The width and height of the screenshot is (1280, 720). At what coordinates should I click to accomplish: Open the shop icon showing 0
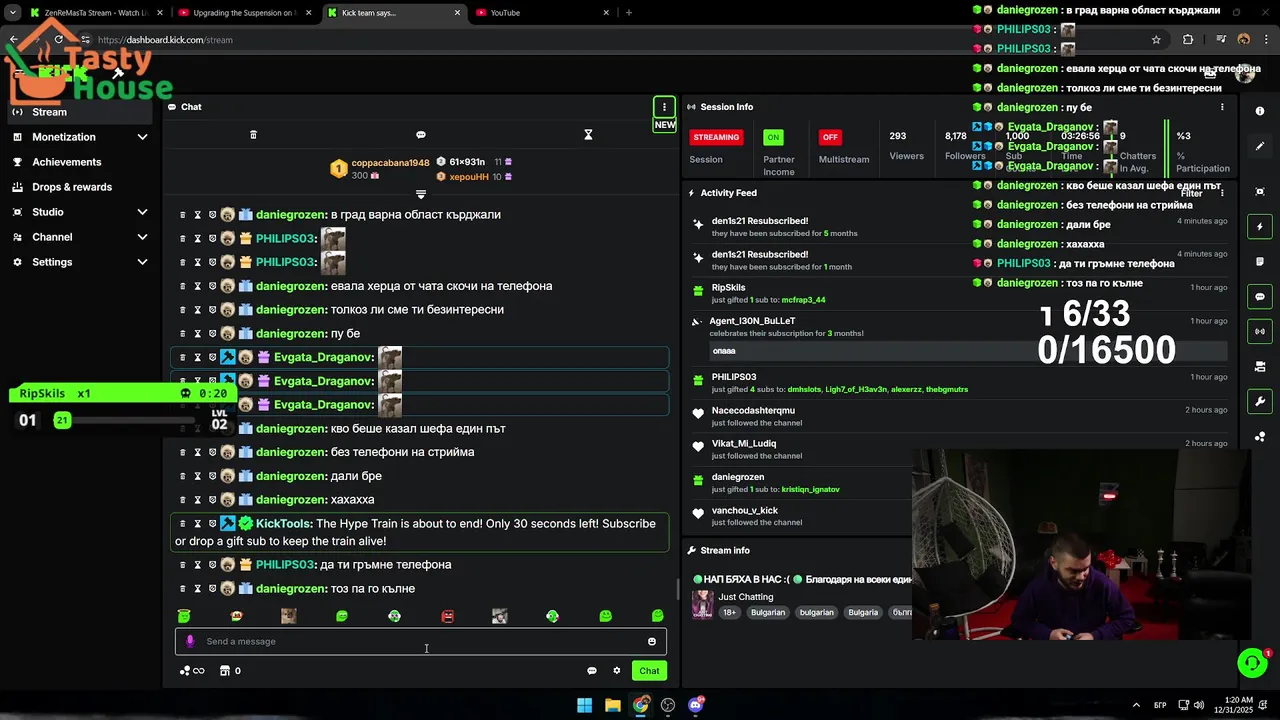click(230, 671)
